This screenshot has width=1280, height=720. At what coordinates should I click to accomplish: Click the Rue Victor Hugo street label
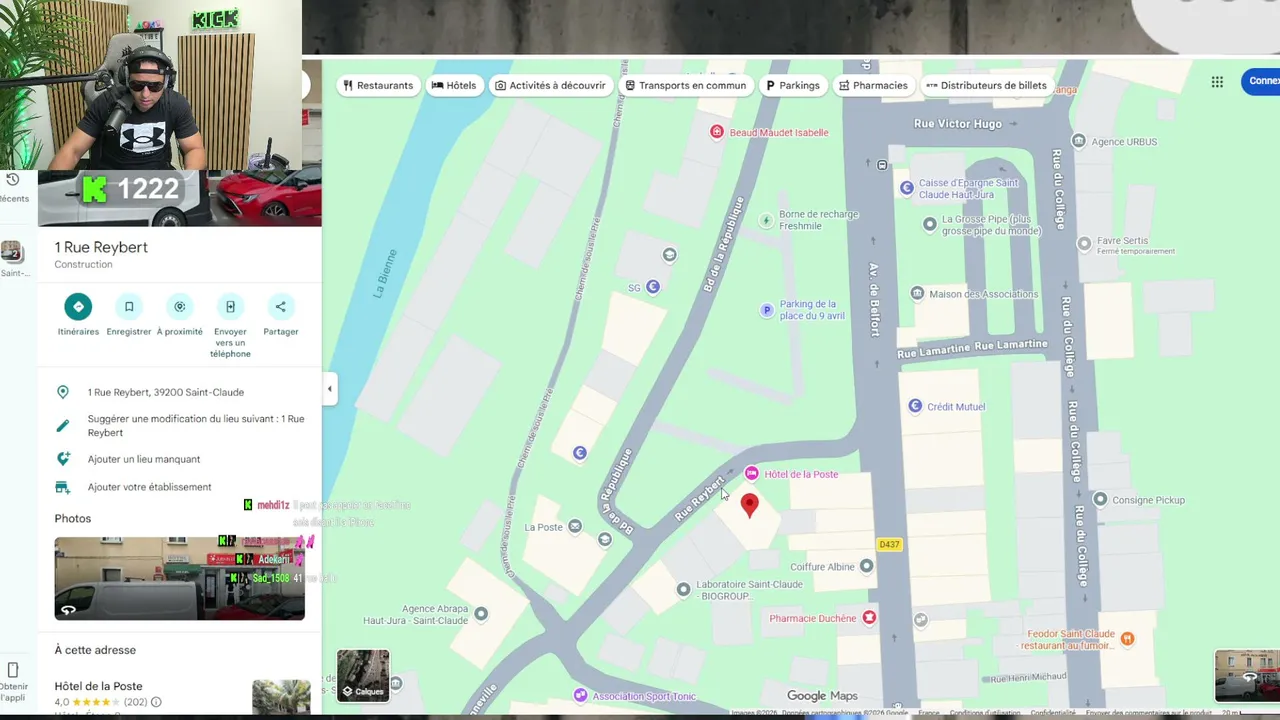pos(958,124)
